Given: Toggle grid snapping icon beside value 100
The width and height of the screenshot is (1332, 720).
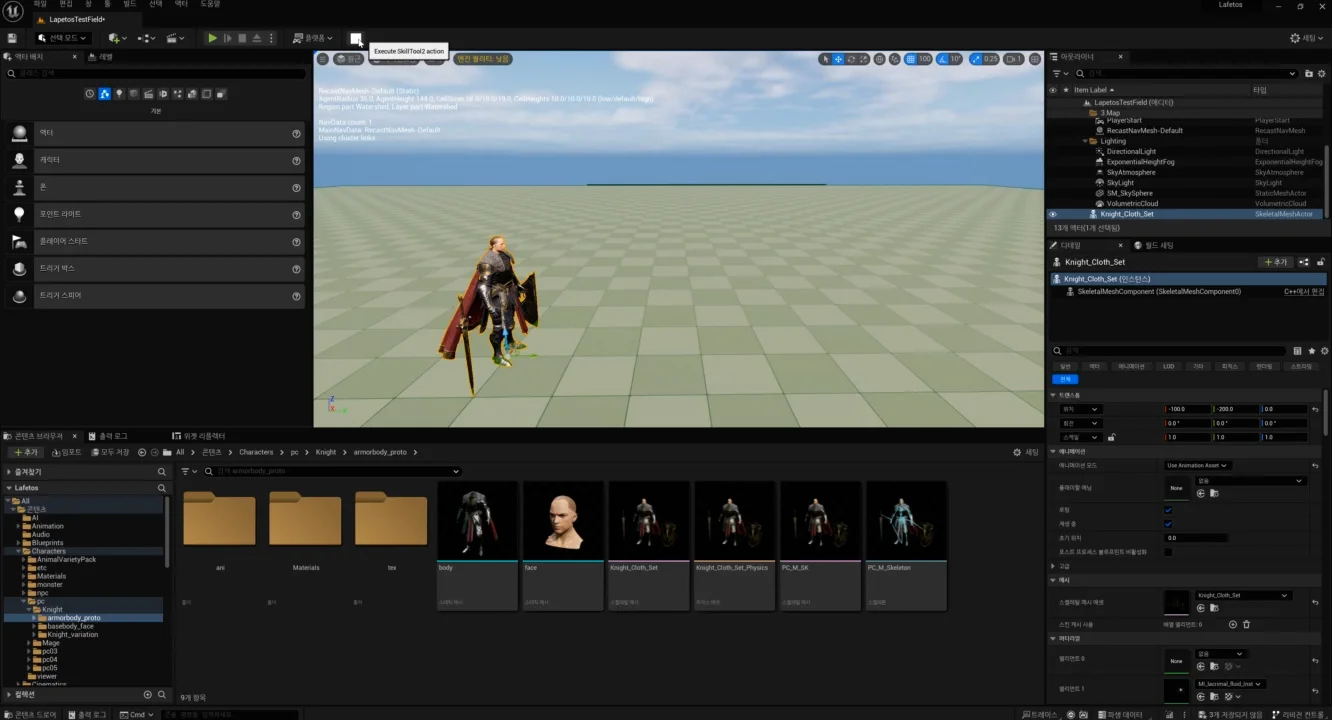Looking at the screenshot, I should click(910, 59).
